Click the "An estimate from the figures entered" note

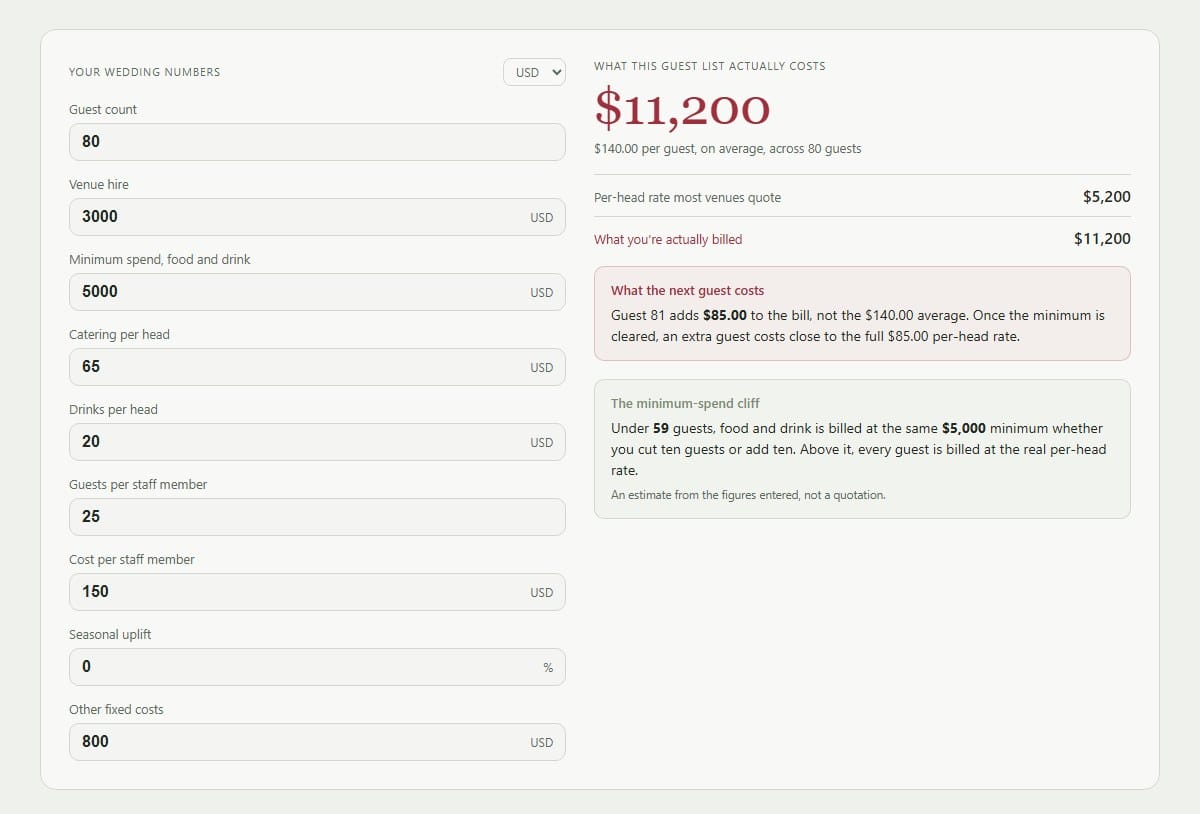click(748, 495)
